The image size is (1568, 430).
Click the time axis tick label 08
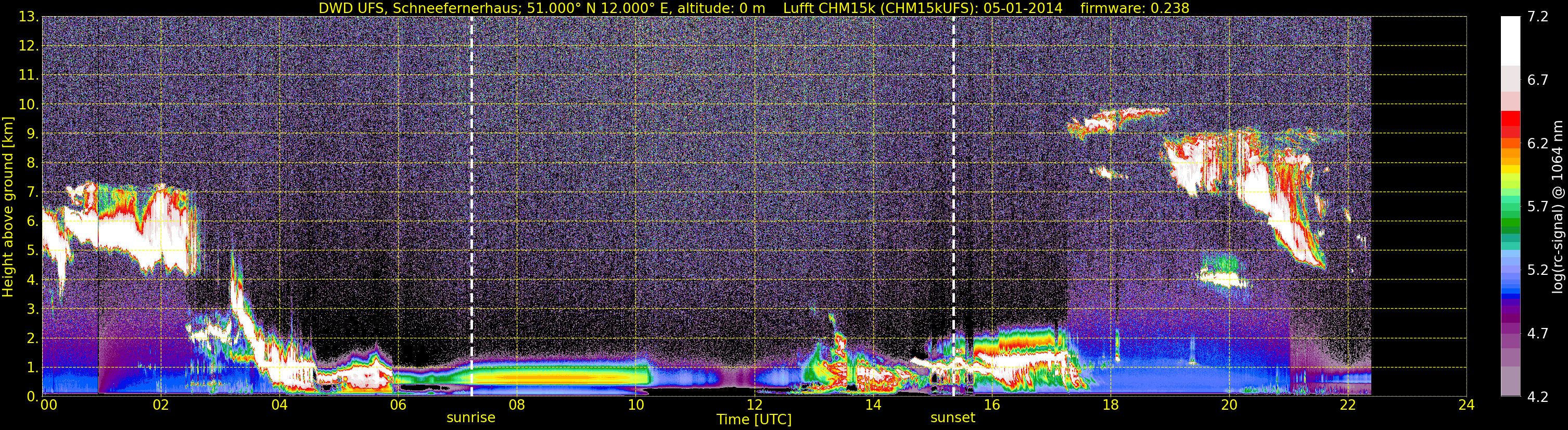pos(517,406)
